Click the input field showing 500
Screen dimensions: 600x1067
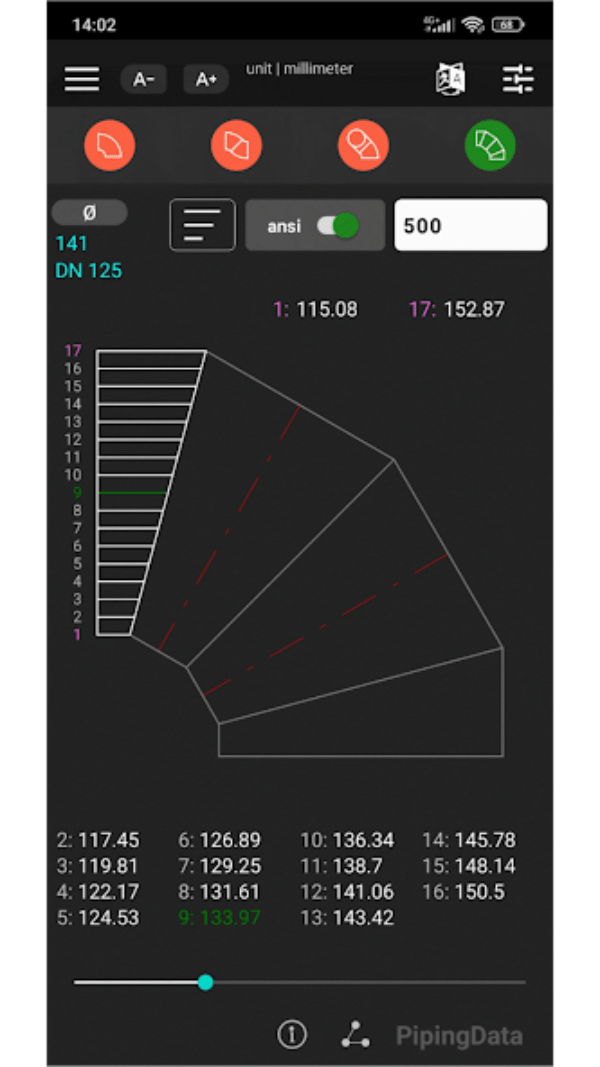coord(470,225)
